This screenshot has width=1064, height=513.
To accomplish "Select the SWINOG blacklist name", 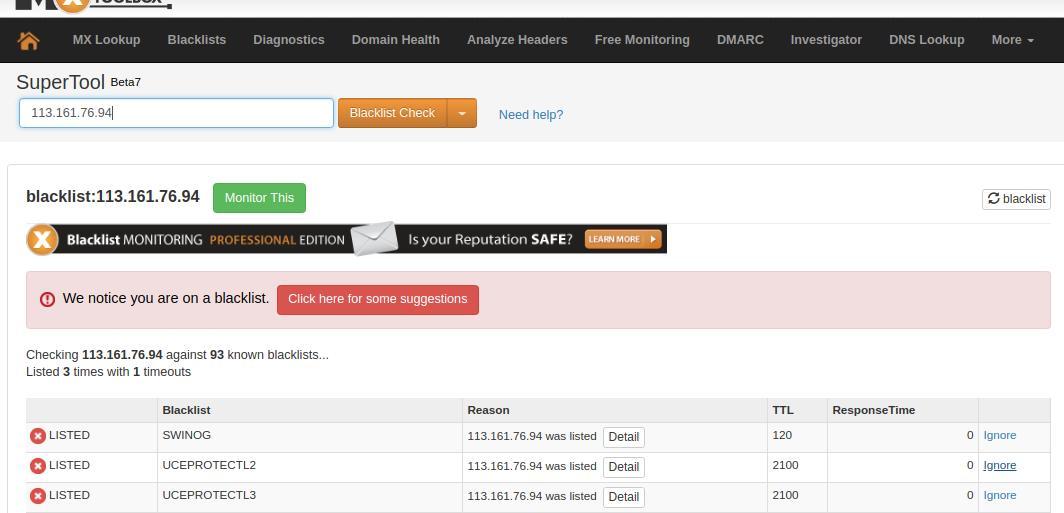I will click(x=187, y=435).
